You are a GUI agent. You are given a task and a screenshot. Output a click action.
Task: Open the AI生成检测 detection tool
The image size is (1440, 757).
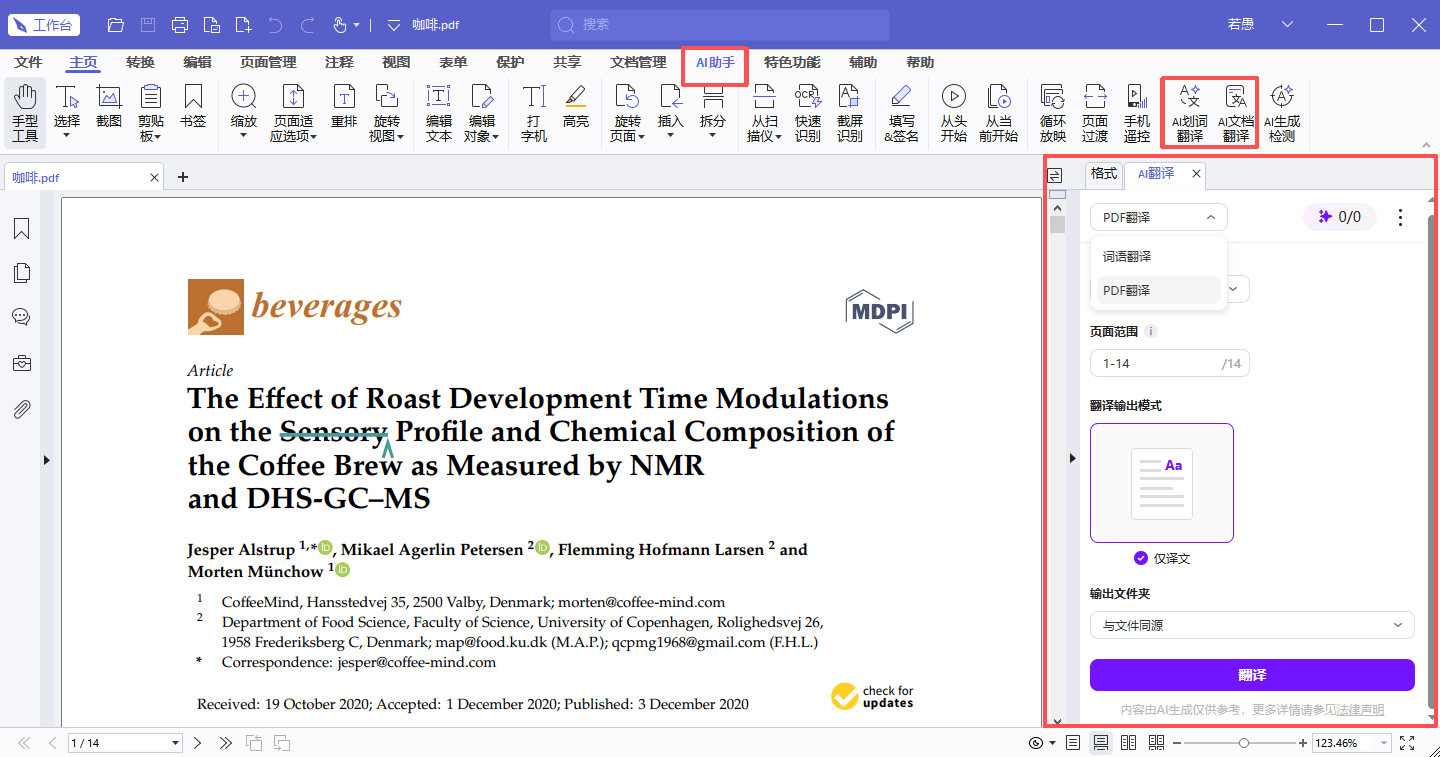pos(1282,113)
